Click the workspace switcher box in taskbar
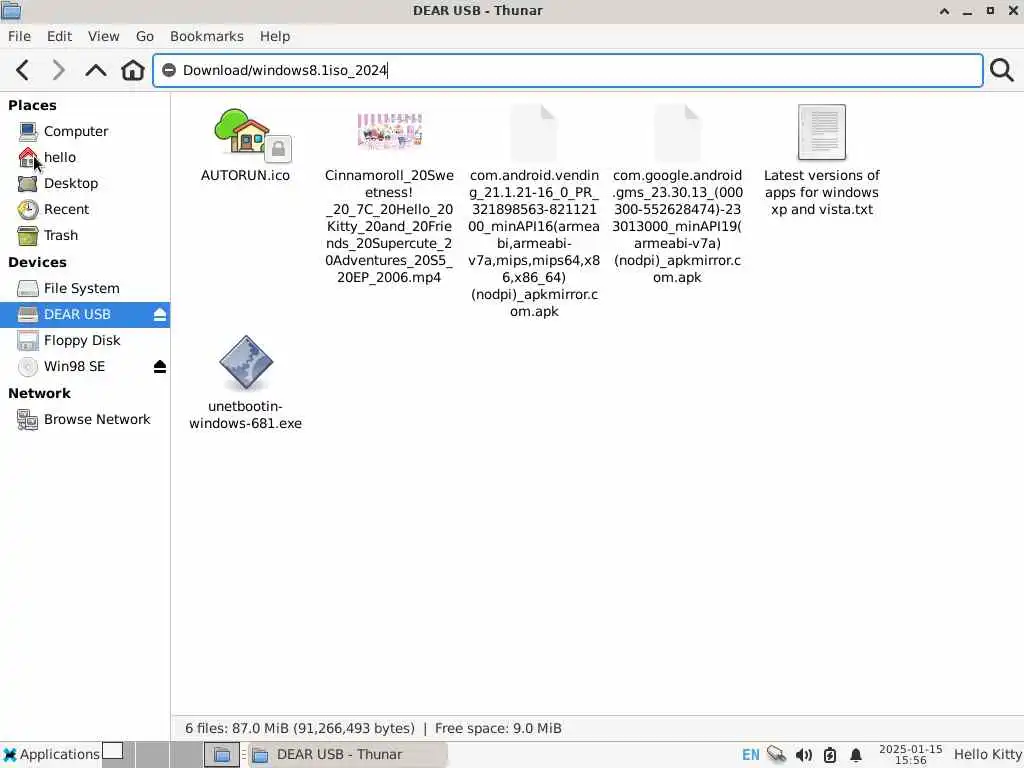The image size is (1024, 768). click(x=112, y=752)
